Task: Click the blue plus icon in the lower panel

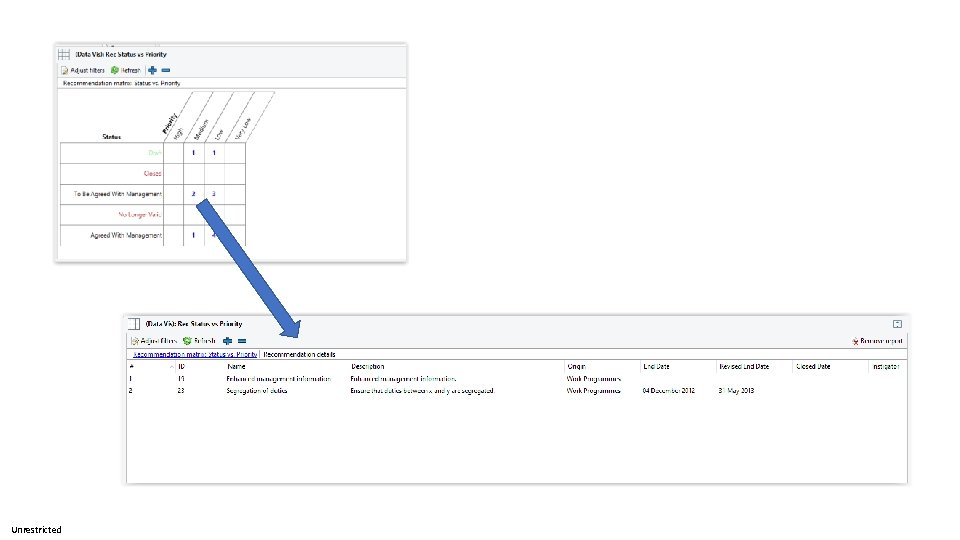Action: click(228, 341)
